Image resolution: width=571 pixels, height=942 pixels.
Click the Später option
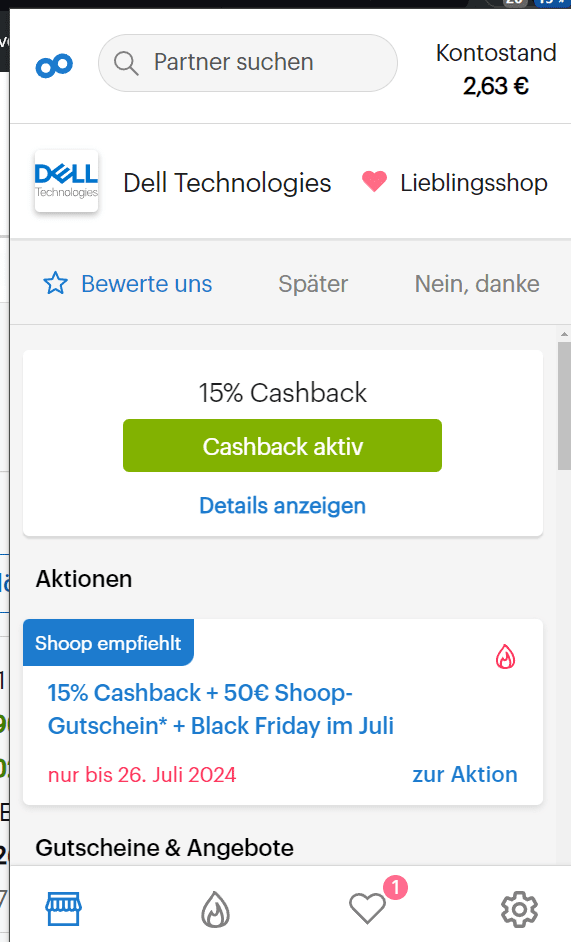pos(313,284)
